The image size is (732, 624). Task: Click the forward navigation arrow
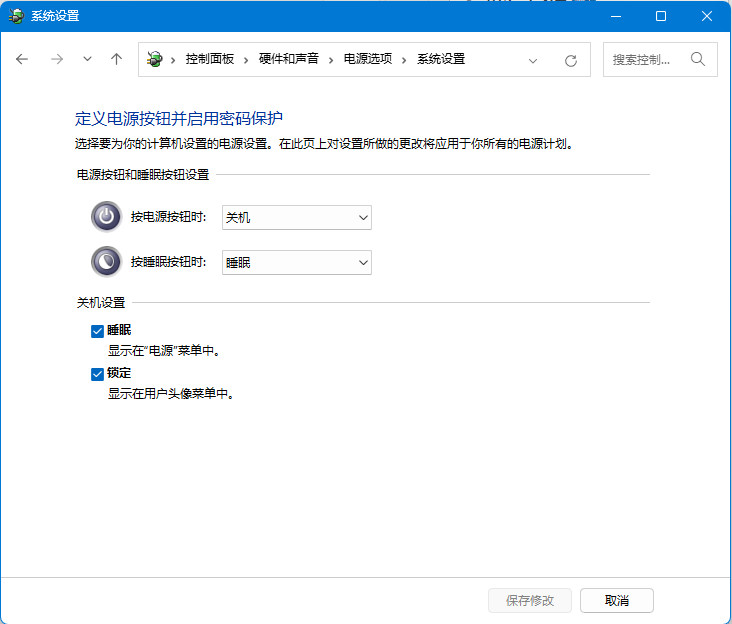pyautogui.click(x=56, y=59)
